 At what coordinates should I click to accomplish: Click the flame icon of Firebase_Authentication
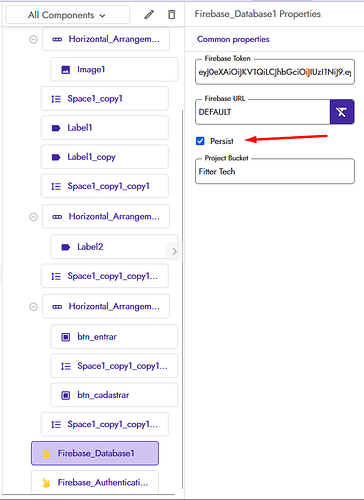point(46,483)
